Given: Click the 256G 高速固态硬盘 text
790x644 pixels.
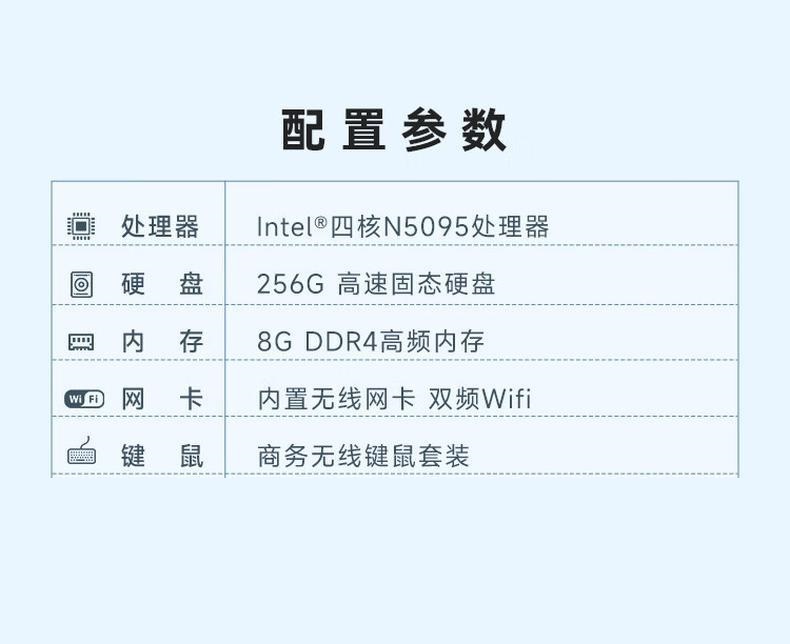Looking at the screenshot, I should (376, 284).
